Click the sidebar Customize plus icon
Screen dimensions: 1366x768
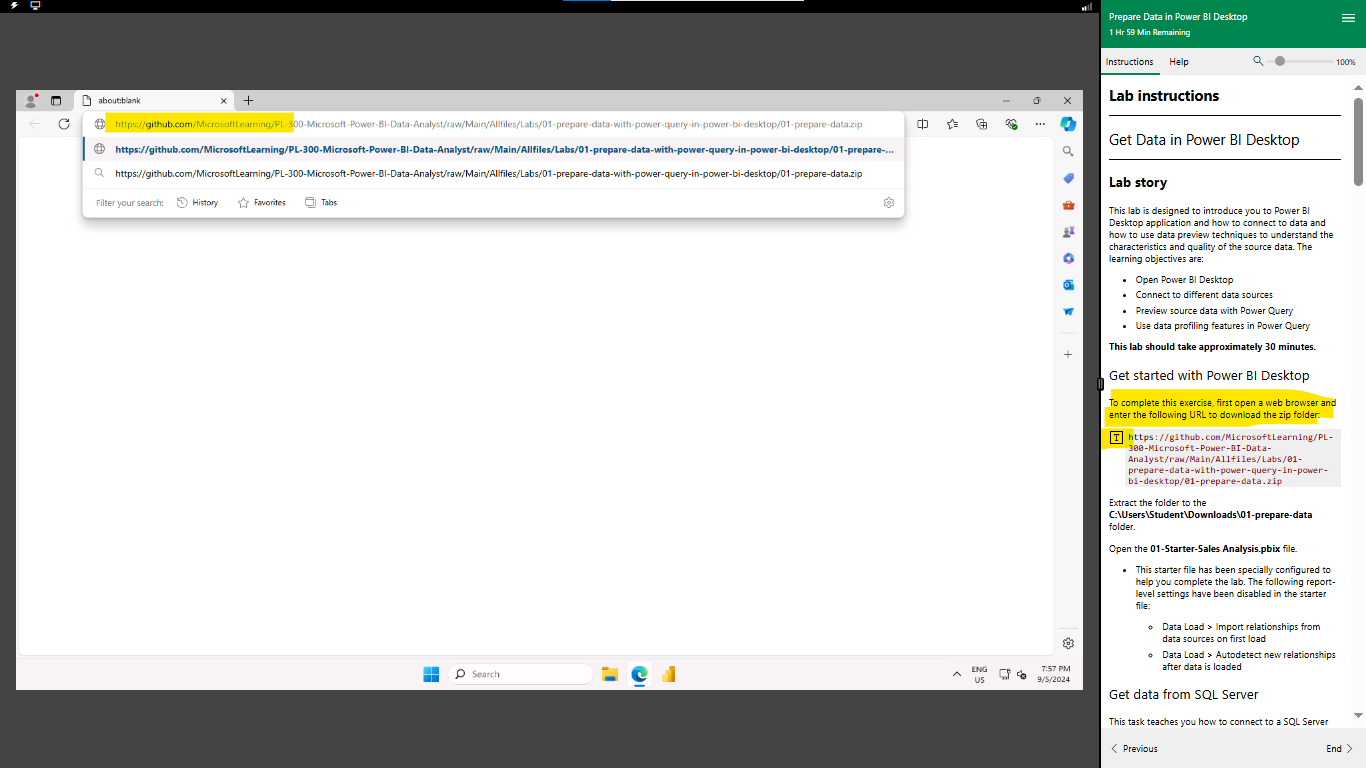(1068, 354)
